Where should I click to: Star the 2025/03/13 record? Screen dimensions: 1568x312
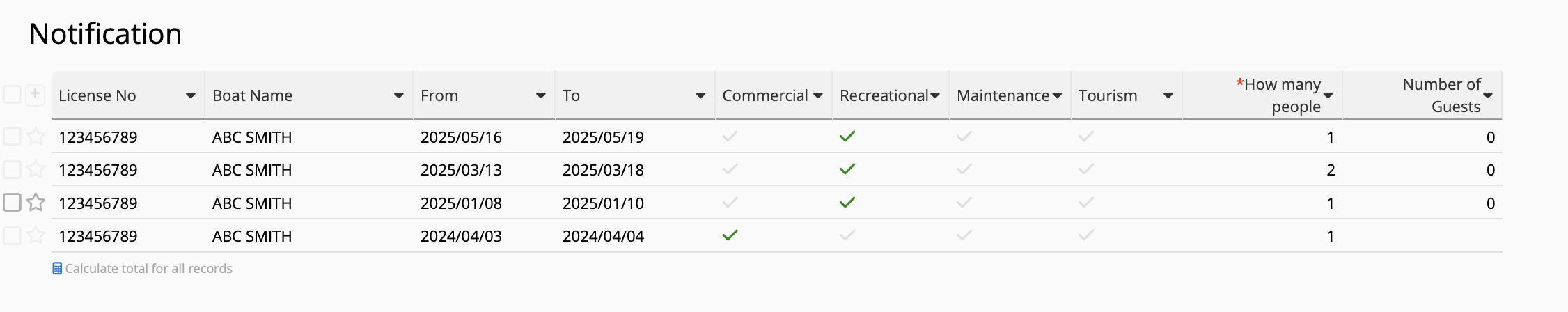(36, 169)
